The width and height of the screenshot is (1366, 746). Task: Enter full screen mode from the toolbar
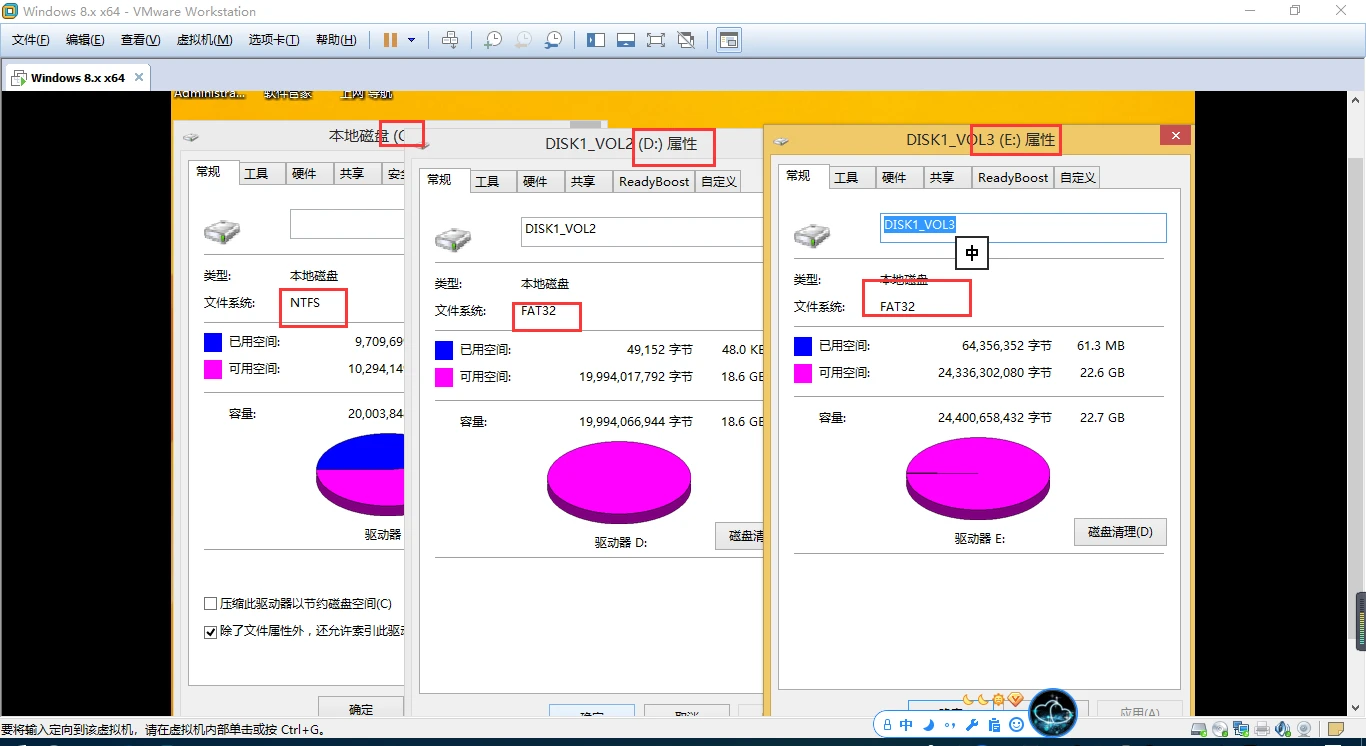coord(655,40)
